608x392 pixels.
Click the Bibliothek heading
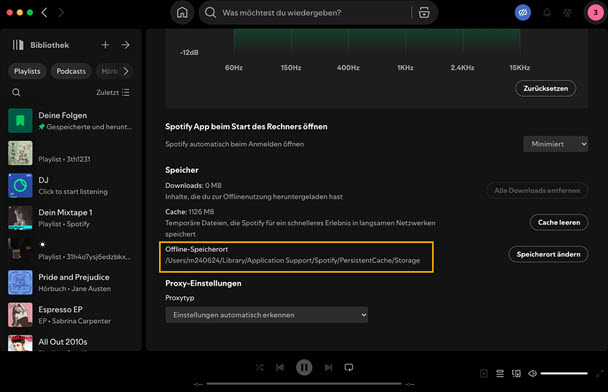click(50, 45)
